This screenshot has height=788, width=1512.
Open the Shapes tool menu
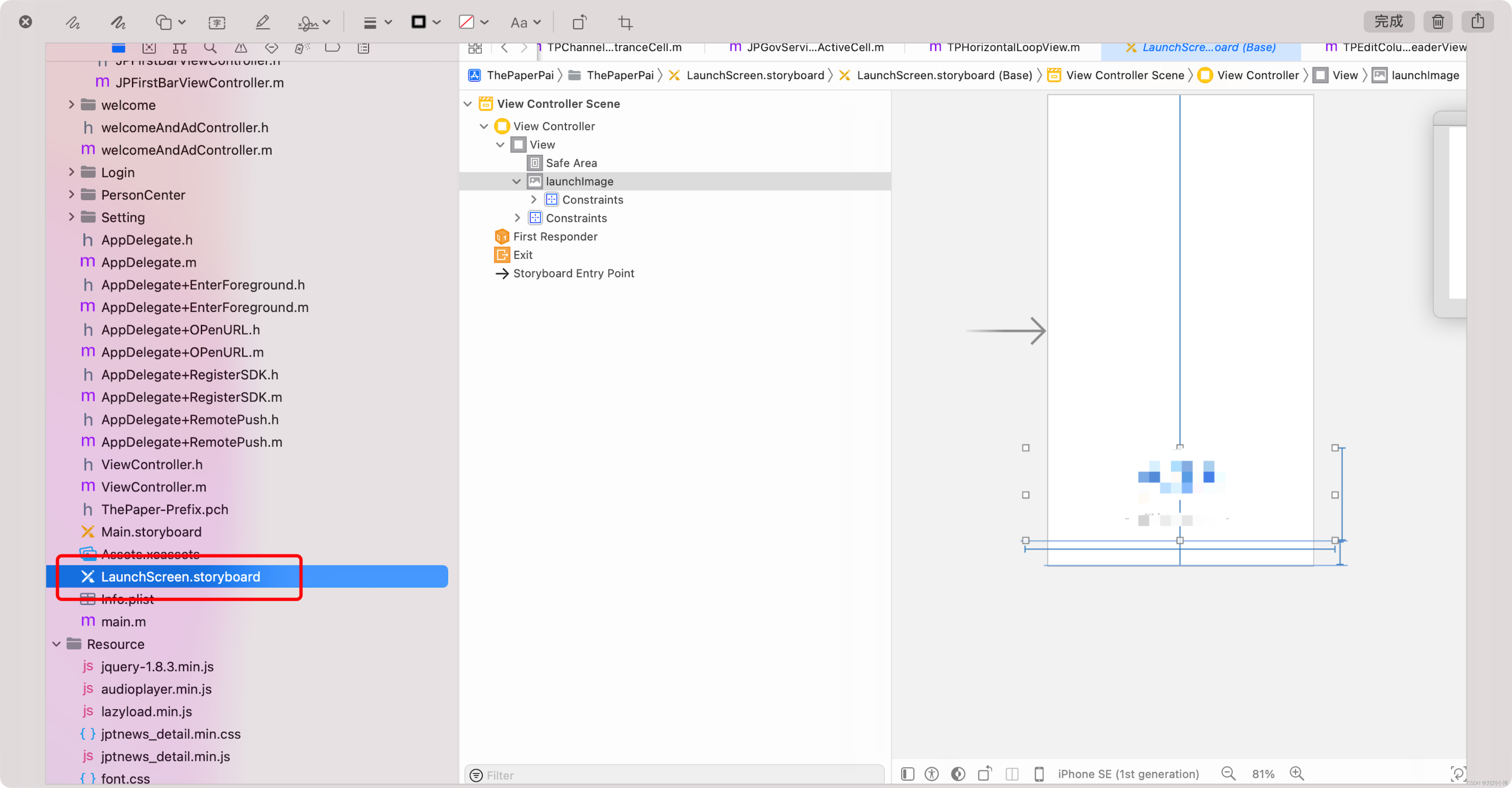pos(170,22)
